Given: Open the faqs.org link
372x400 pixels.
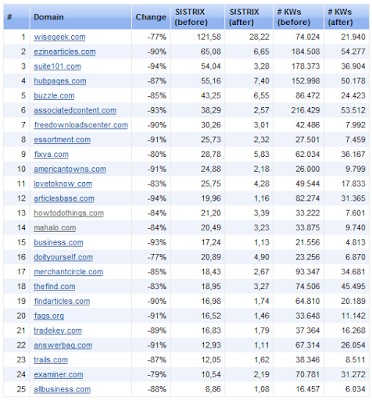Looking at the screenshot, I should coord(49,316).
